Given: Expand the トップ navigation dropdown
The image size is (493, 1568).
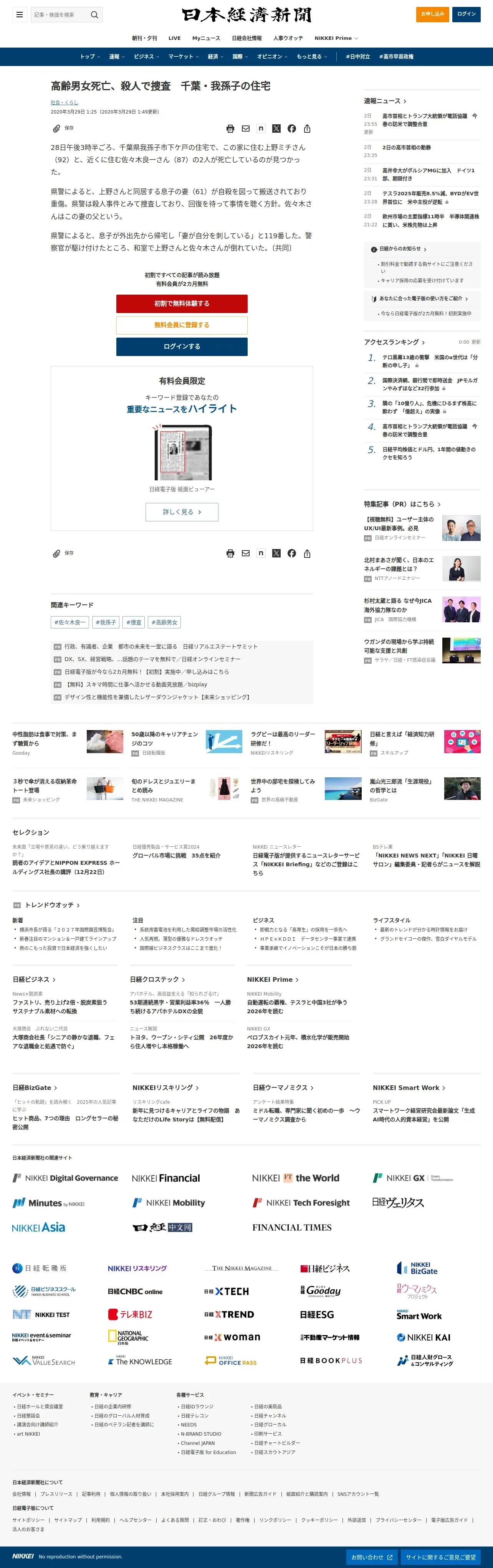Looking at the screenshot, I should point(90,57).
